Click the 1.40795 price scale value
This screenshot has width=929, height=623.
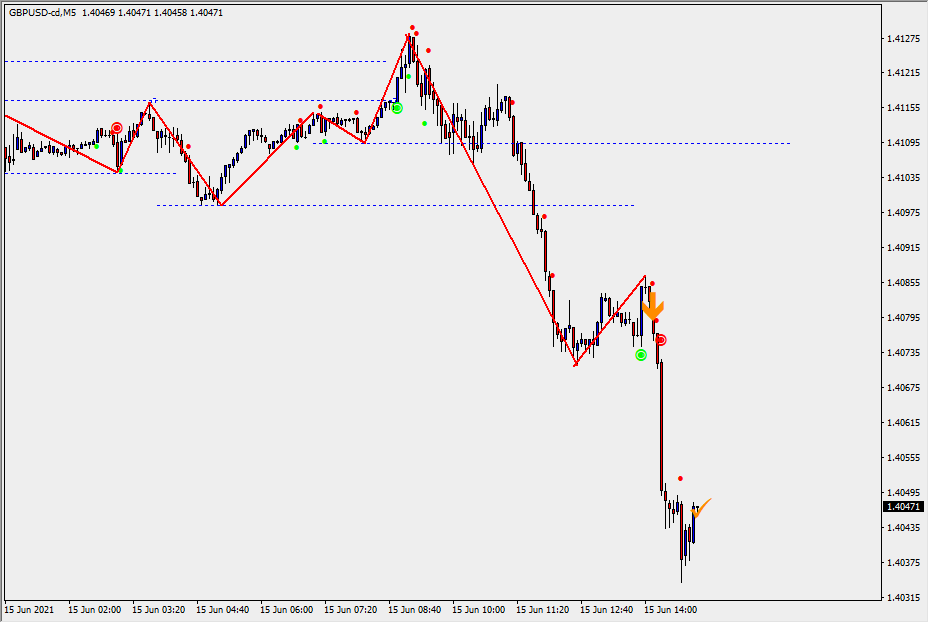[x=903, y=318]
